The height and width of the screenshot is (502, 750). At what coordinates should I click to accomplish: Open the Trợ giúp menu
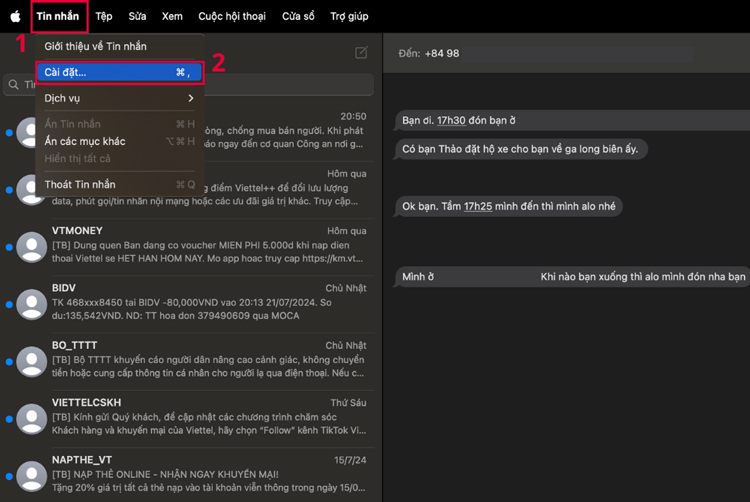[349, 16]
